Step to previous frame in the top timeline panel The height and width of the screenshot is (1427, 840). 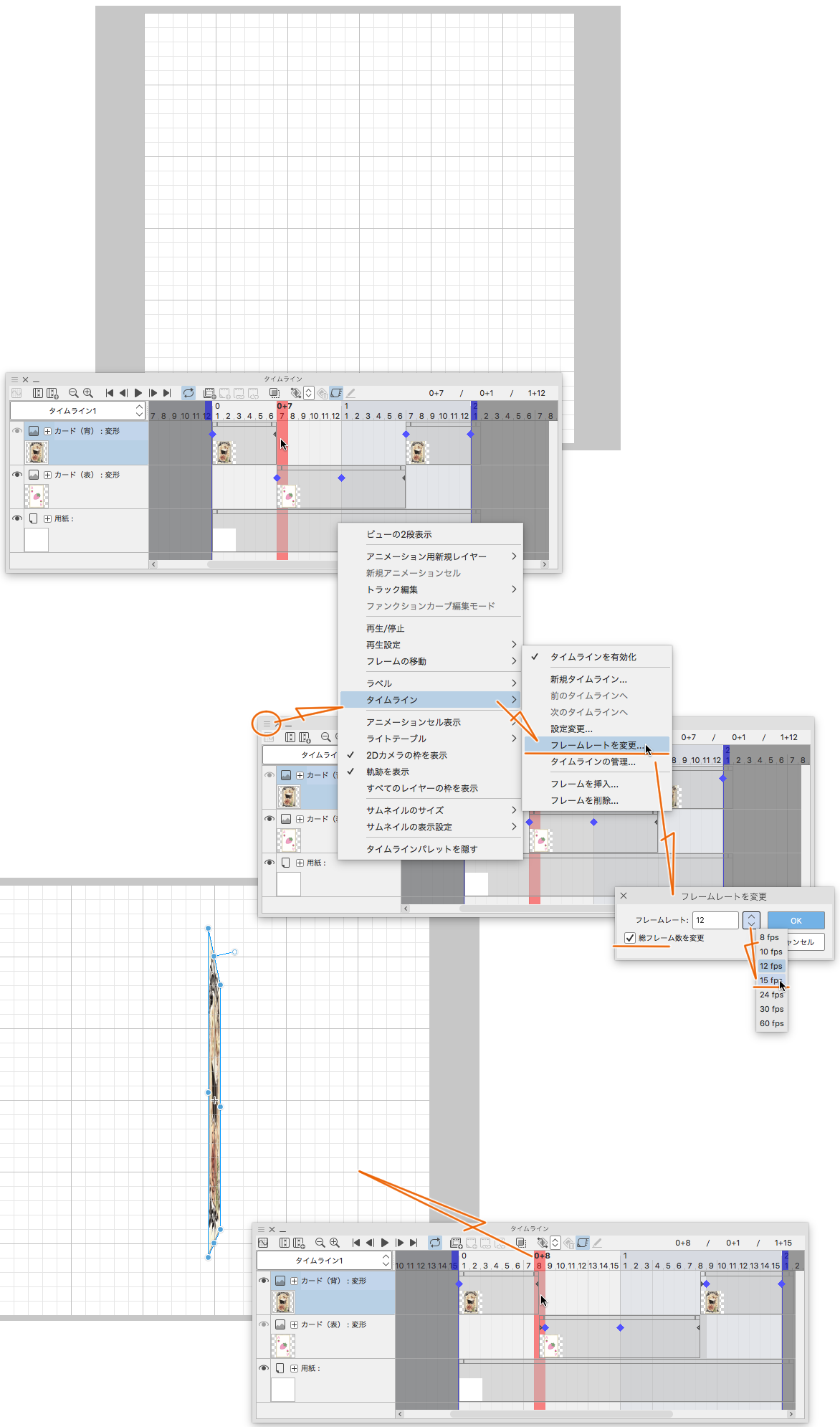[123, 393]
